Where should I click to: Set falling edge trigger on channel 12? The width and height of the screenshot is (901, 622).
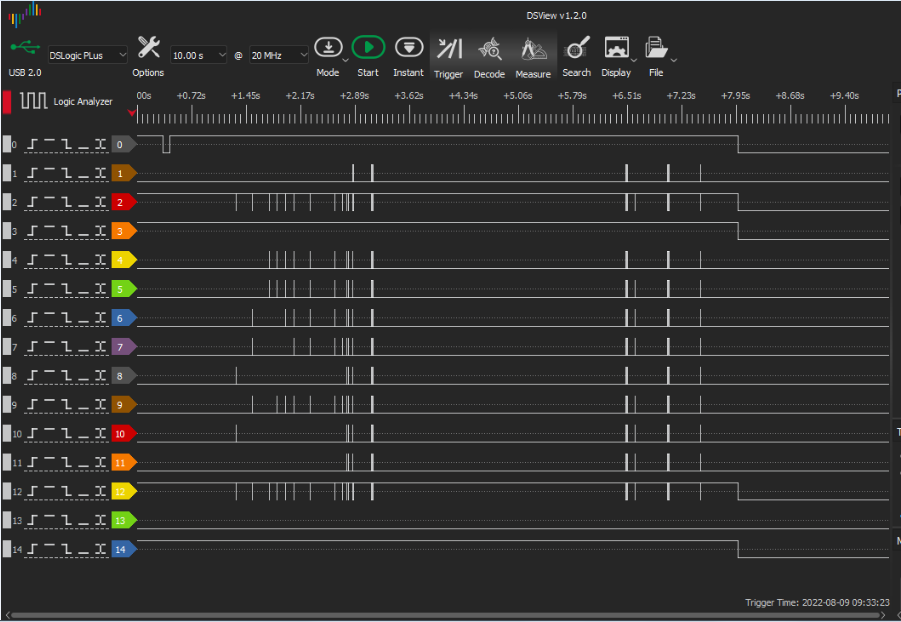[67, 492]
